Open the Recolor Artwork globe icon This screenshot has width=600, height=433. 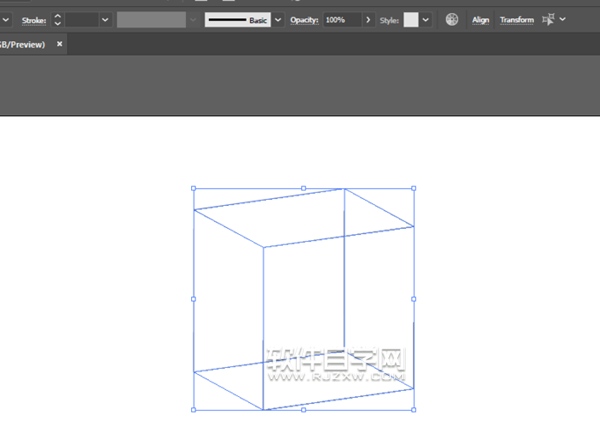[x=452, y=19]
